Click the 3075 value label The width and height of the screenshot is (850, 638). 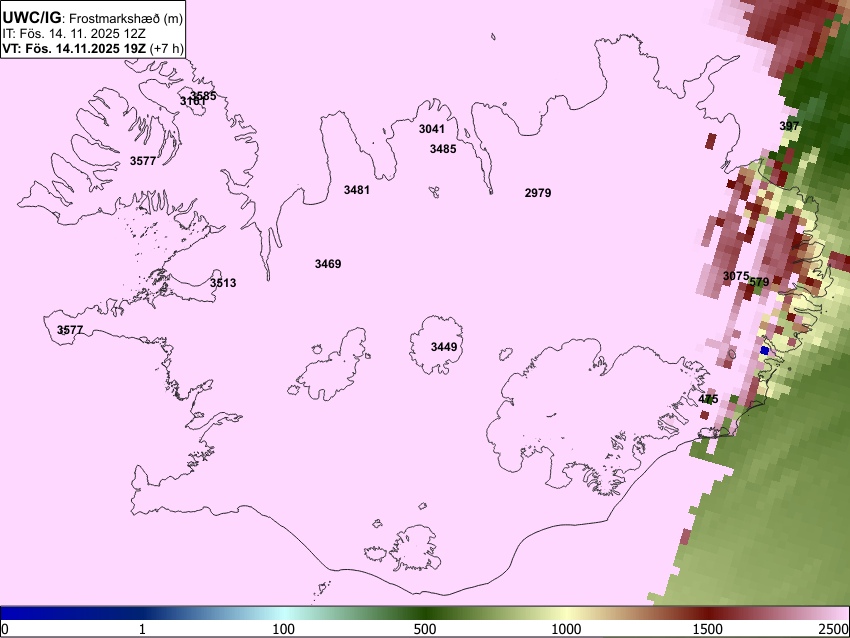[x=736, y=276]
